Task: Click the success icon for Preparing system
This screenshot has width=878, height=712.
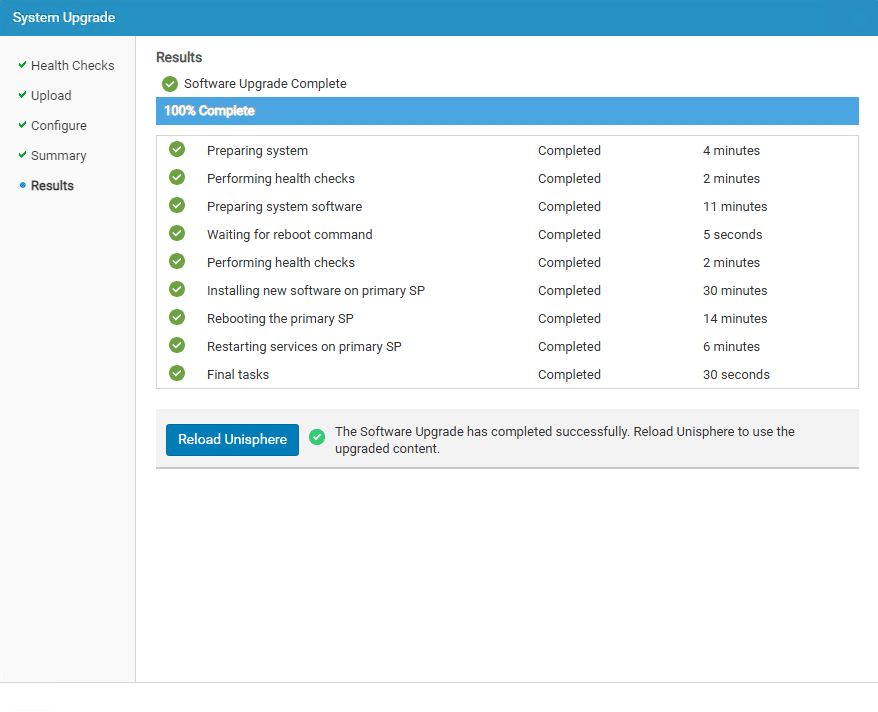Action: pos(177,149)
